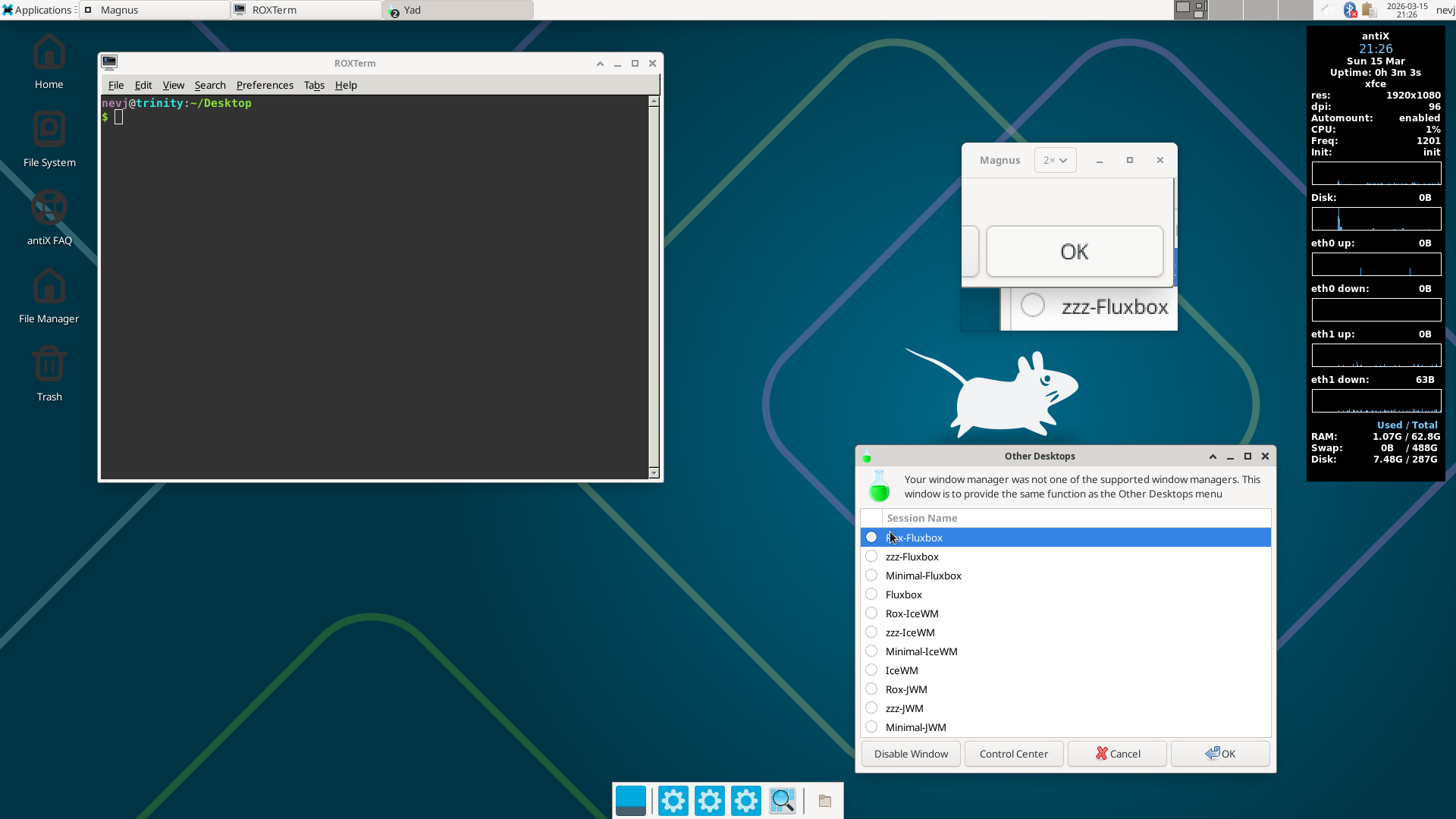Open the Applications menu in panel
The height and width of the screenshot is (819, 1456).
tap(36, 10)
